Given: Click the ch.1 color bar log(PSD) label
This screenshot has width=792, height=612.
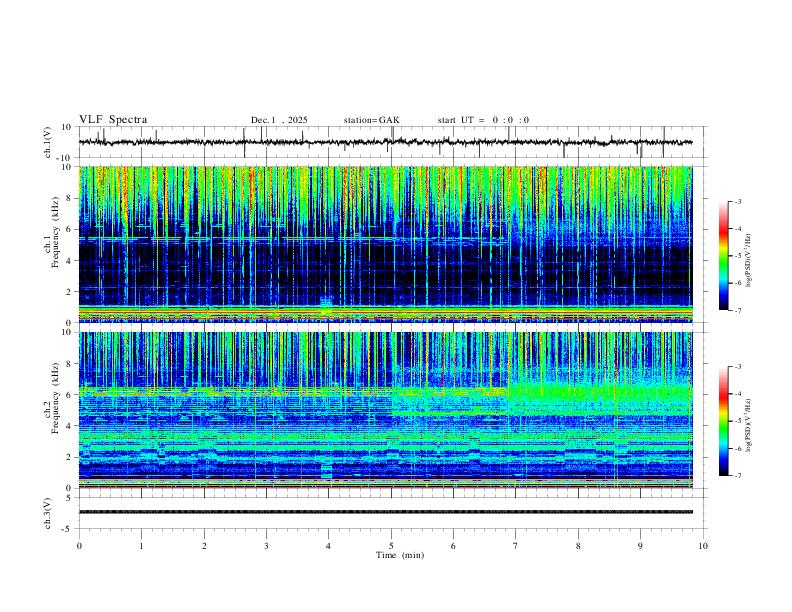Looking at the screenshot, I should 749,260.
